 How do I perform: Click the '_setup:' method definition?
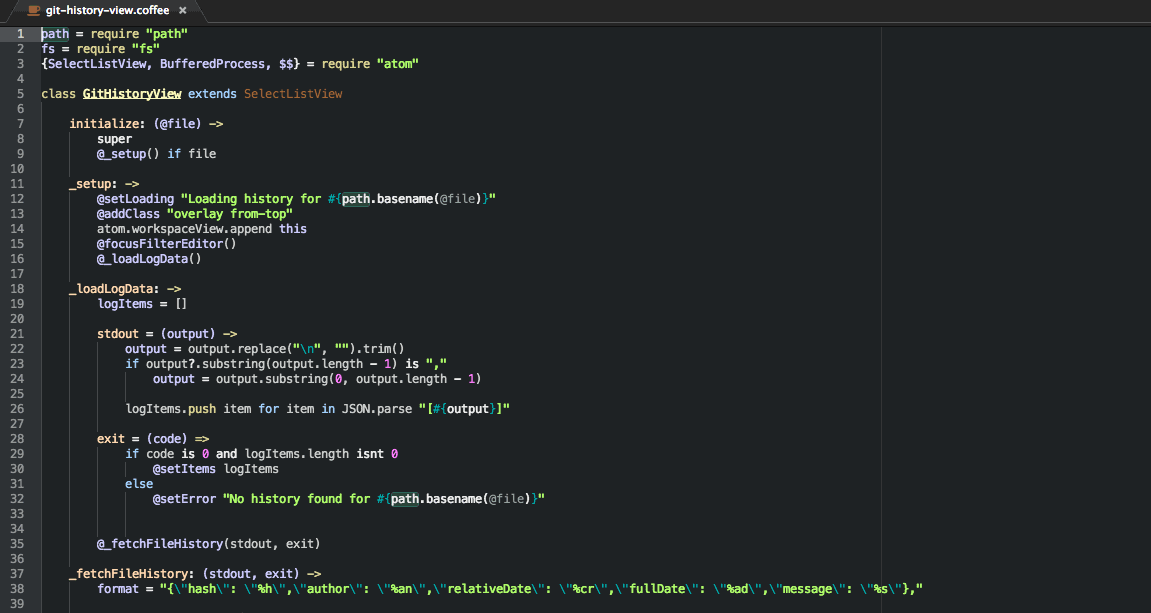[93, 184]
